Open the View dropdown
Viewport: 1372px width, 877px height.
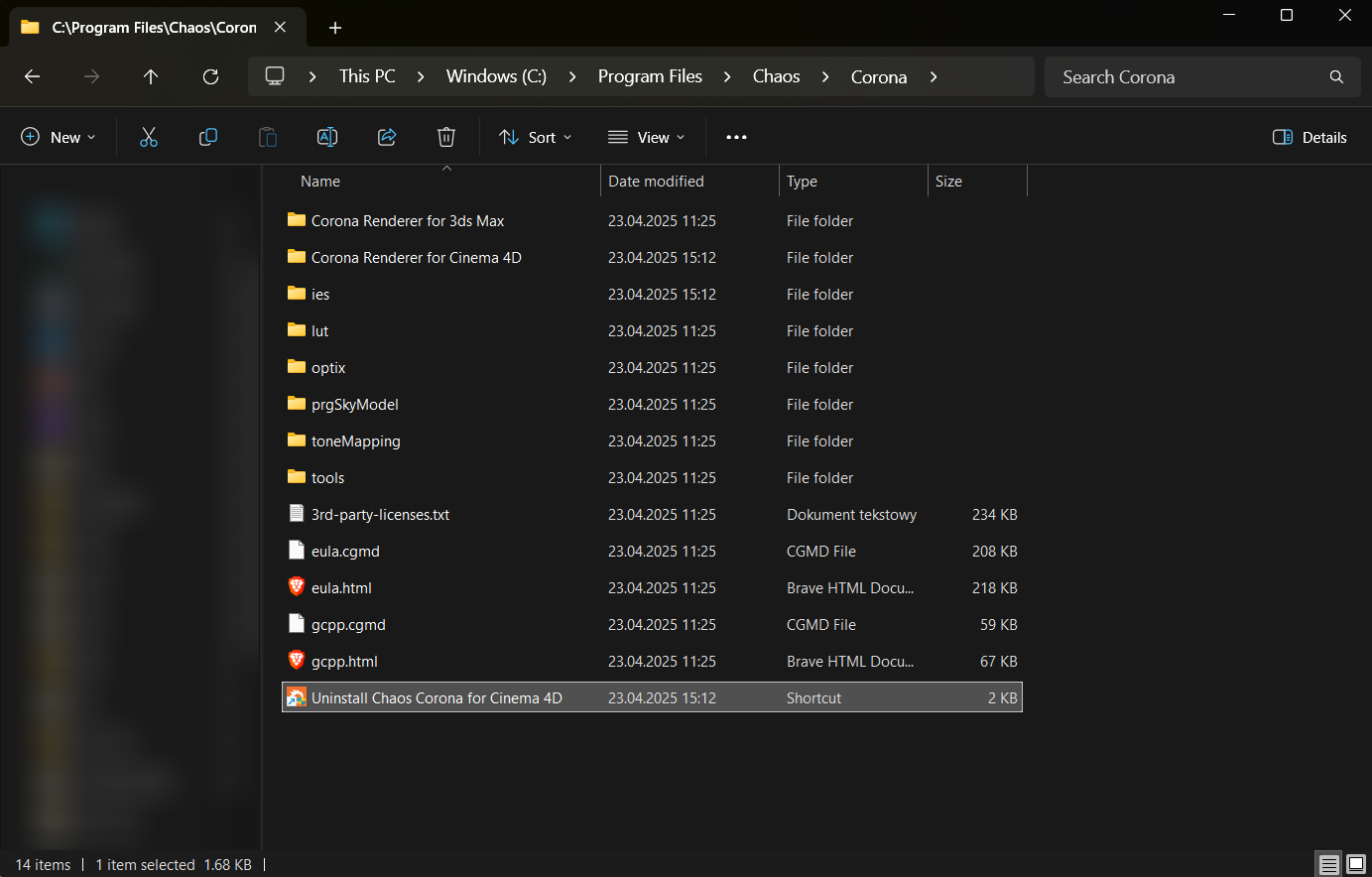tap(647, 137)
